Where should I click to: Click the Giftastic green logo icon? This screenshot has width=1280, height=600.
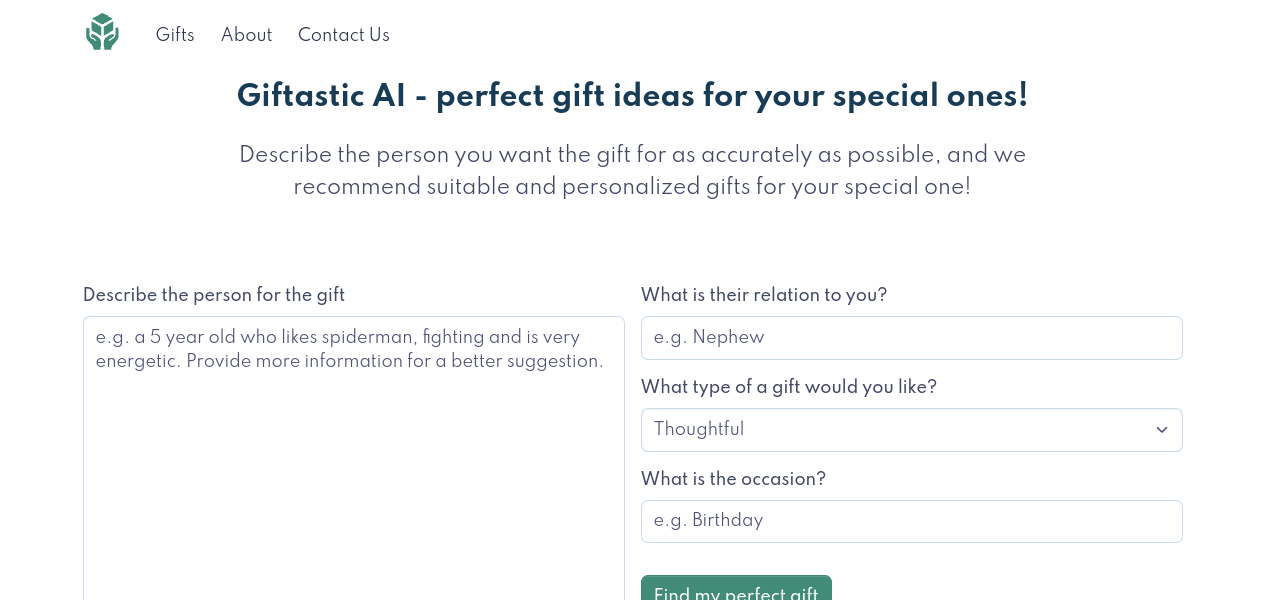tap(102, 32)
